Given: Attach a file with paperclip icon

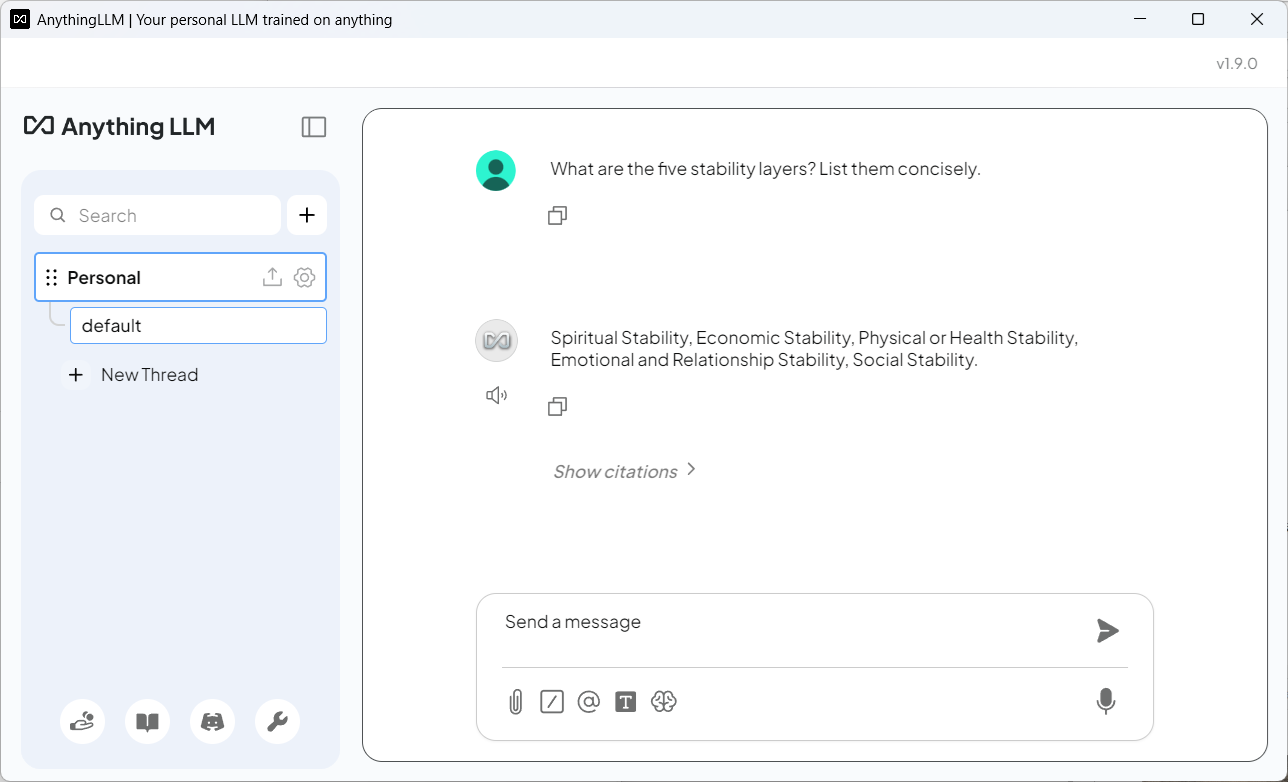Looking at the screenshot, I should point(516,702).
